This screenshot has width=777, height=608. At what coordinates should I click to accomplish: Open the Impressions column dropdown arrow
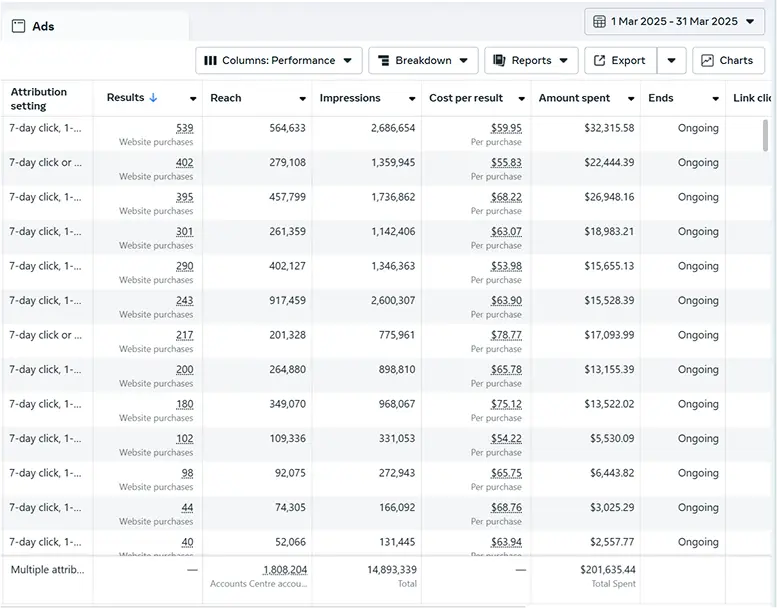click(x=411, y=99)
